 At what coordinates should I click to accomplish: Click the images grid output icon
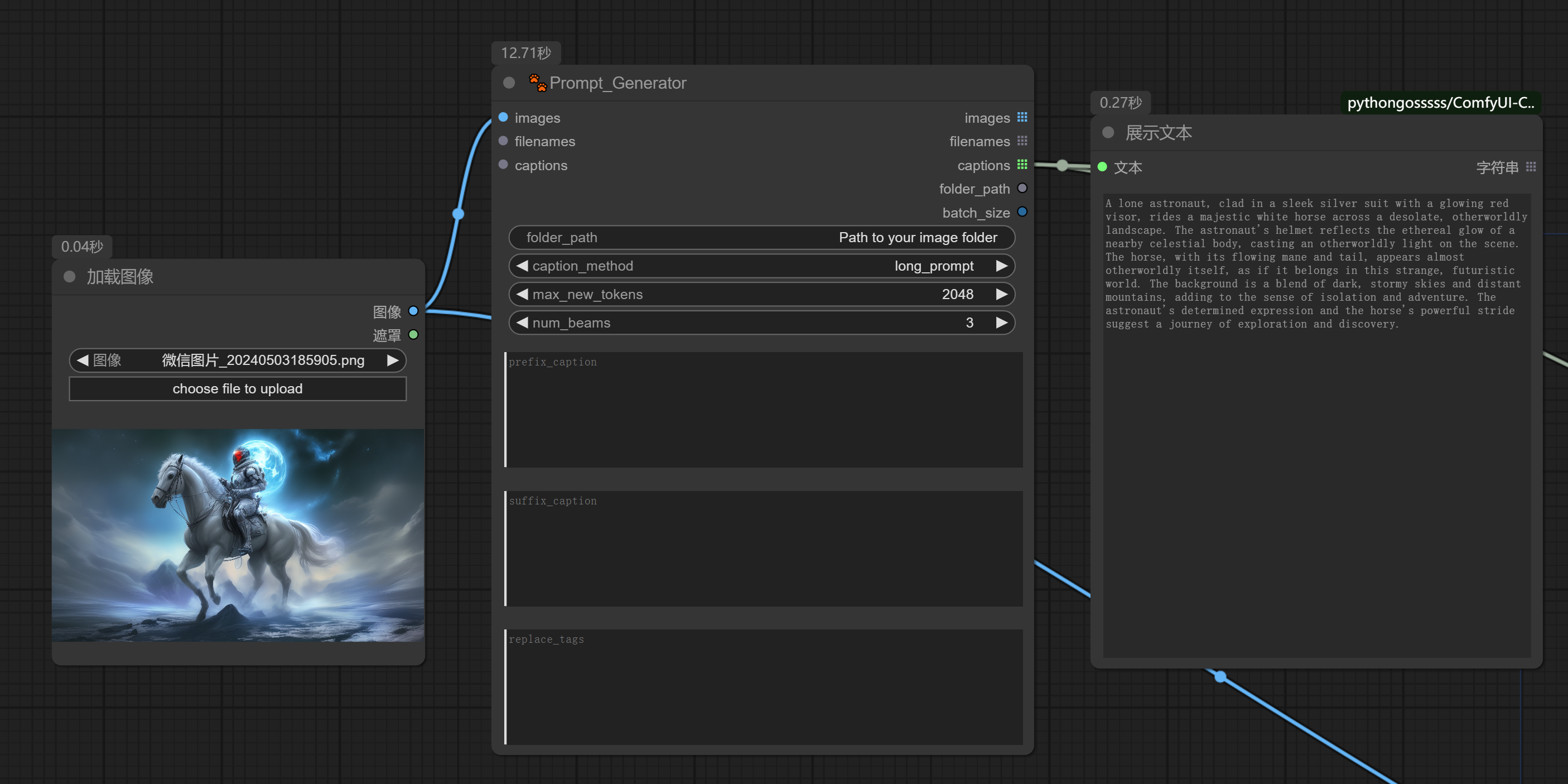coord(1024,118)
